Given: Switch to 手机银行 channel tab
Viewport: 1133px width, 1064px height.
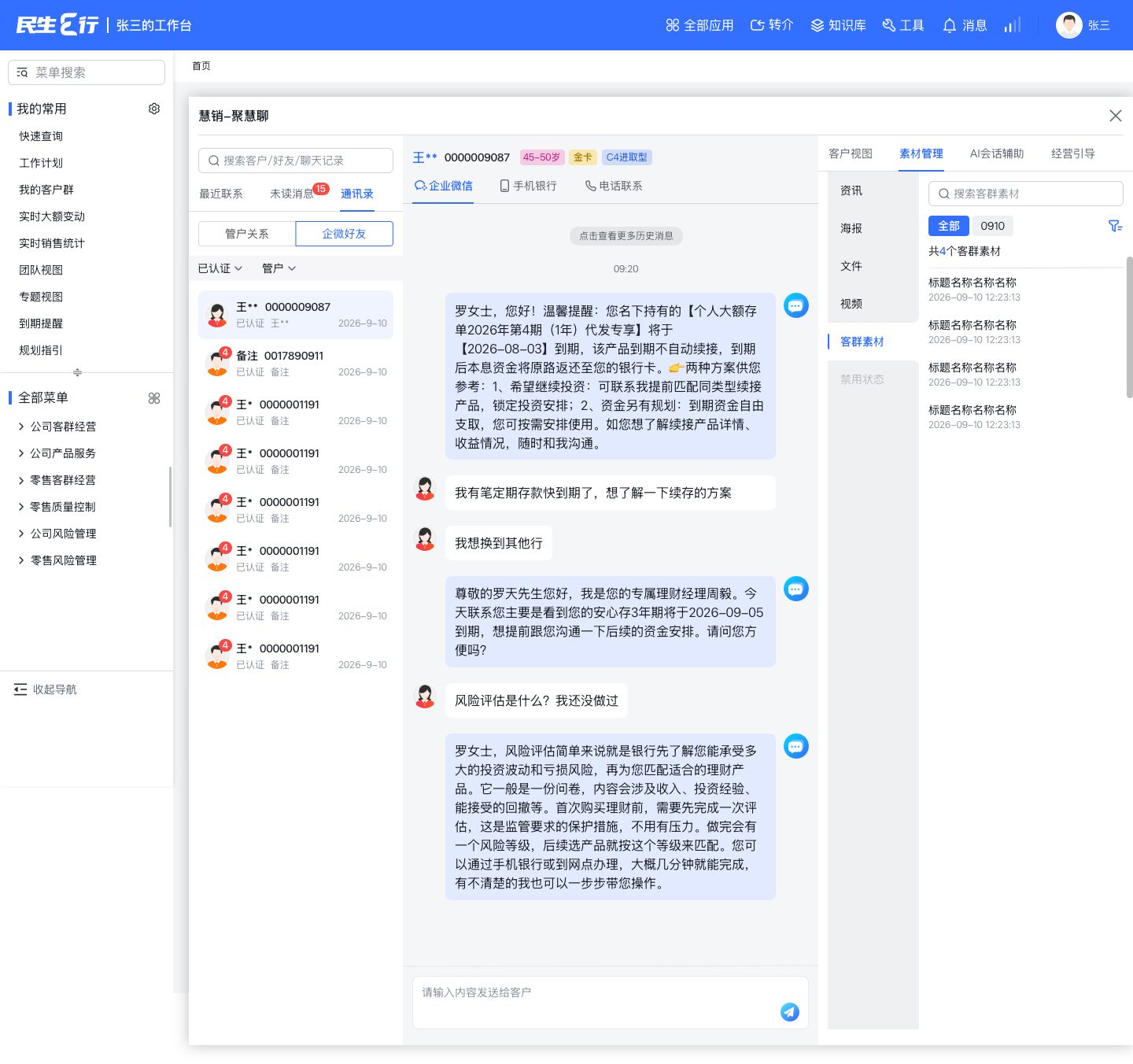Looking at the screenshot, I should pos(528,186).
